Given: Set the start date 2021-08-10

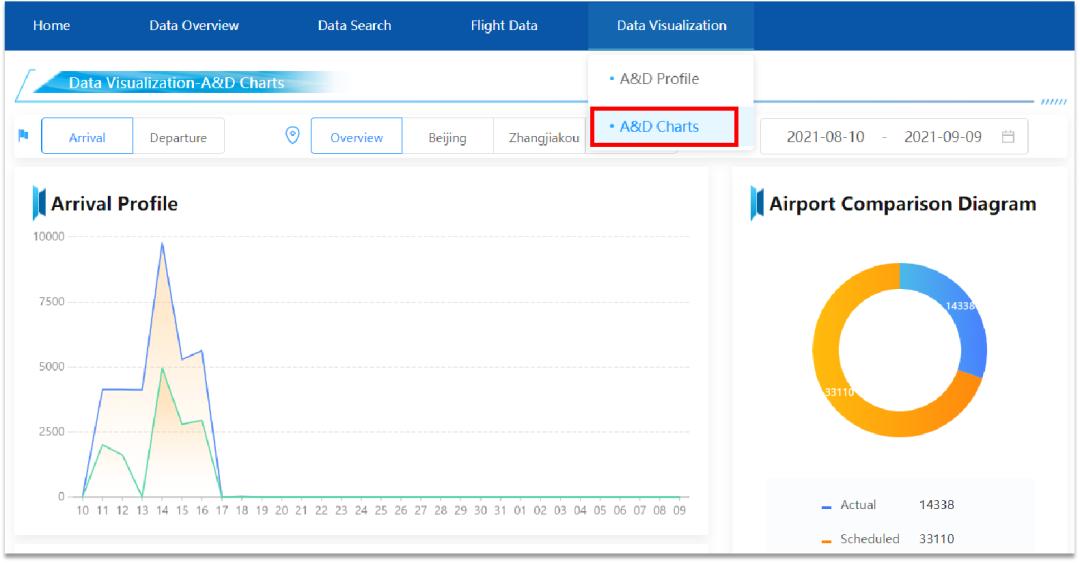Looking at the screenshot, I should pyautogui.click(x=825, y=136).
